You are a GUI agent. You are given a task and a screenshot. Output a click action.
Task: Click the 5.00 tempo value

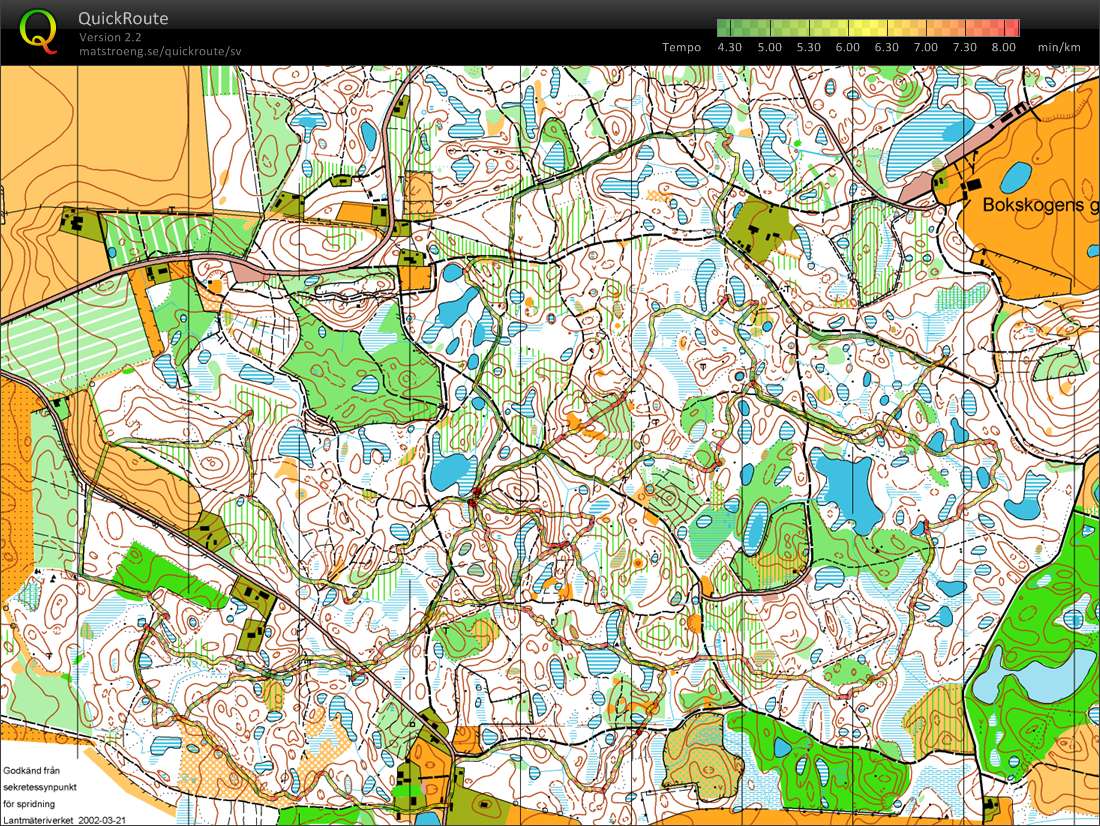pos(769,47)
